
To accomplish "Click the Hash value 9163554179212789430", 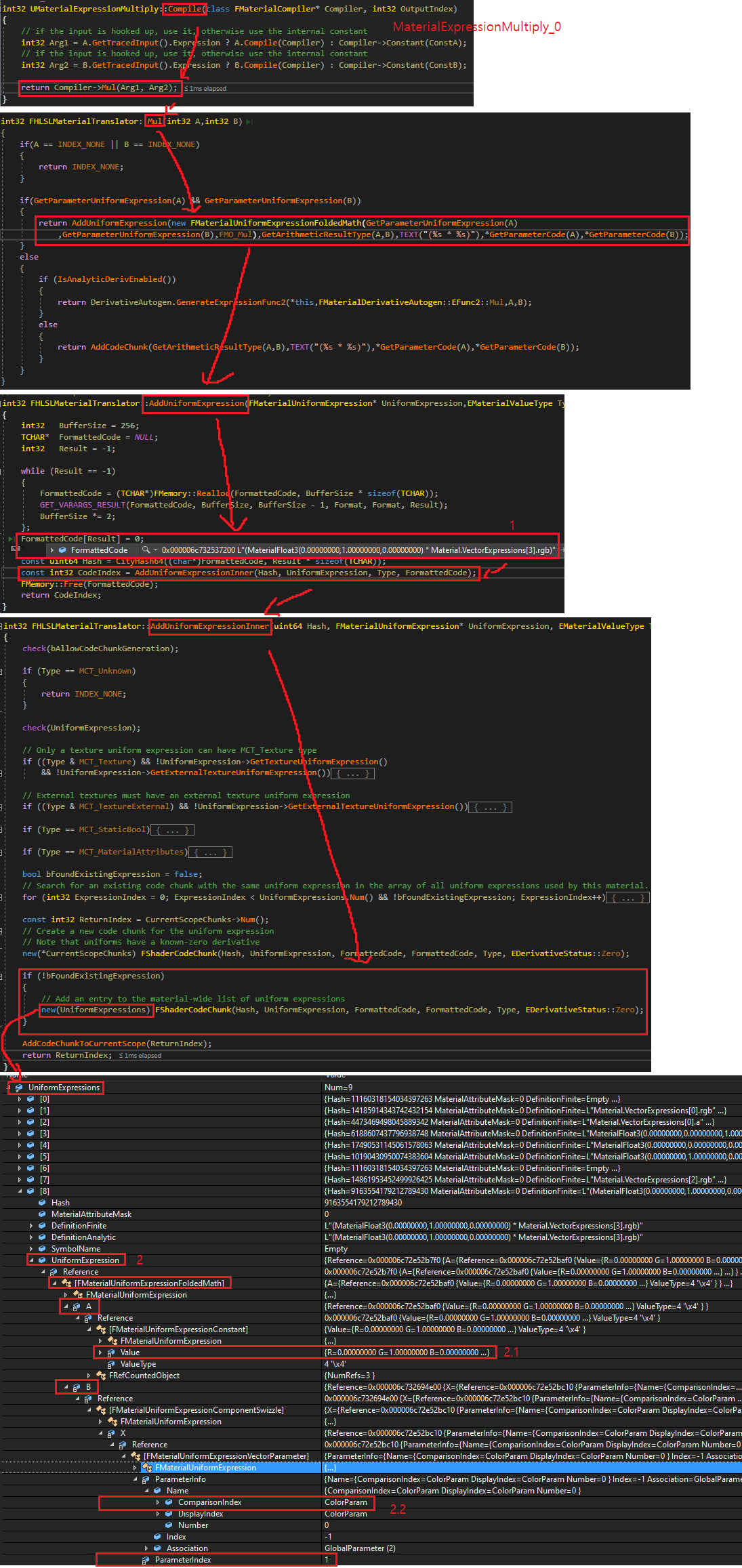I will 363,1203.
